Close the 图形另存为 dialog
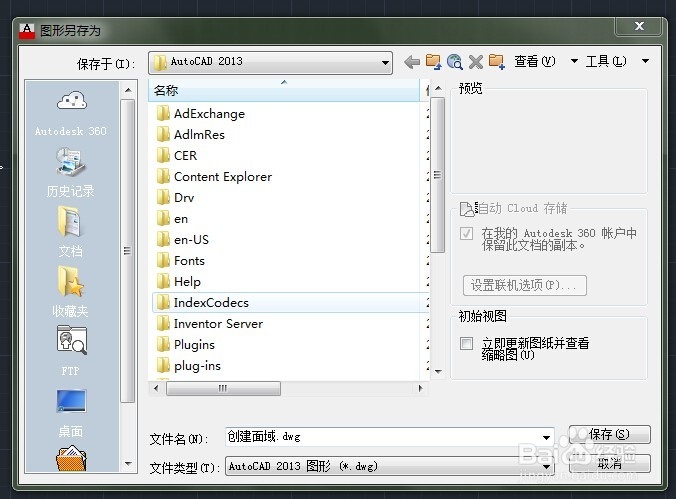 [639, 27]
